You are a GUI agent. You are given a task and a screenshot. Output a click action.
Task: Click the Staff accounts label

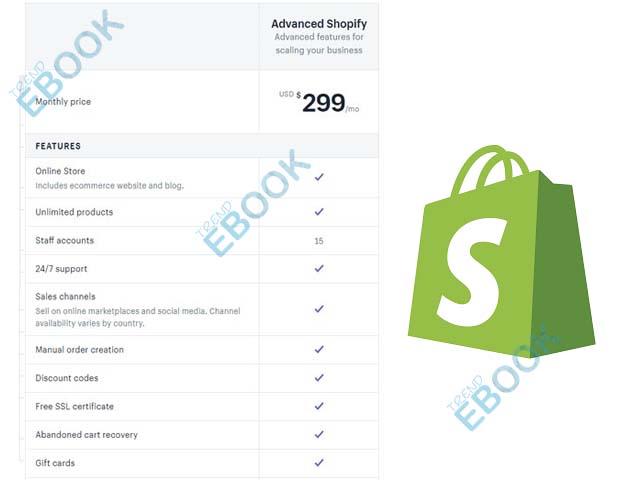(64, 240)
